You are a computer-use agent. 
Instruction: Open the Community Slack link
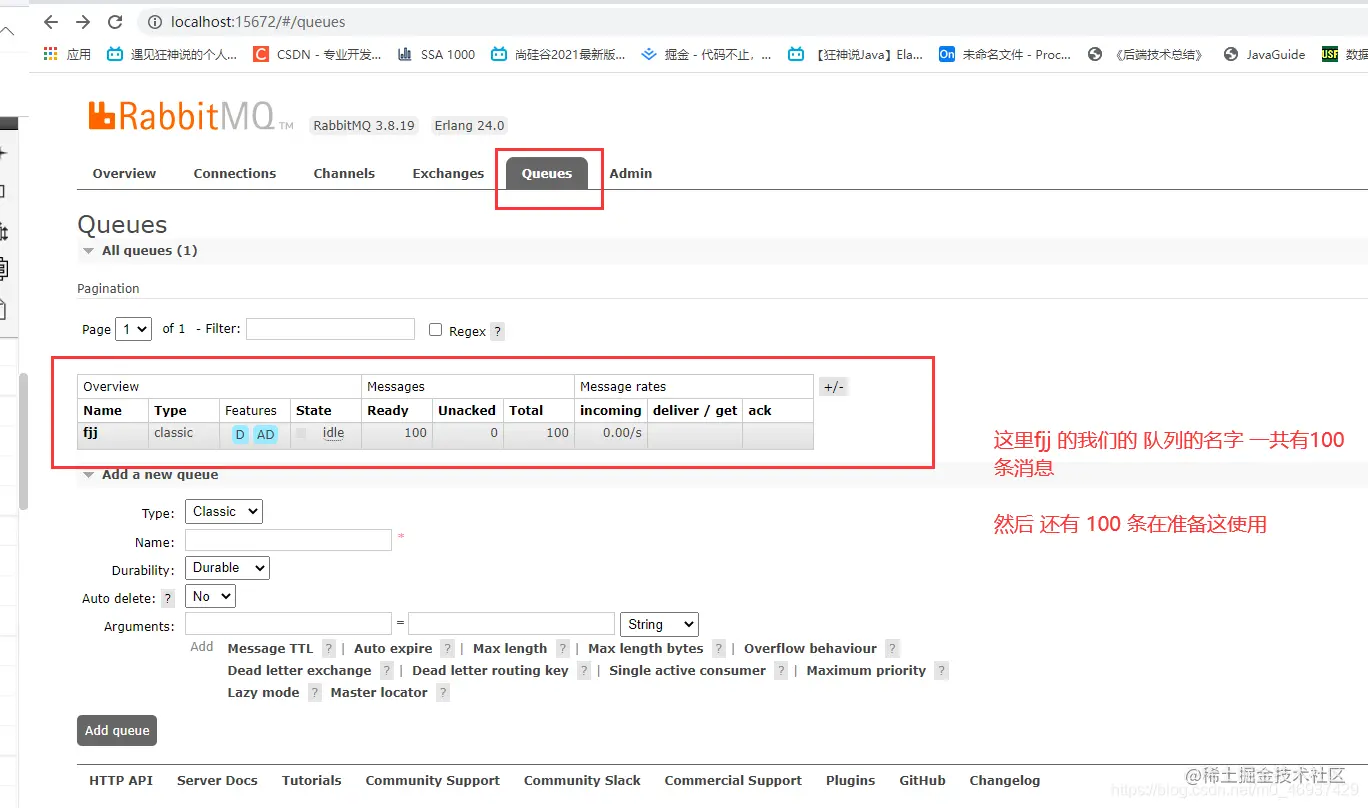(582, 781)
